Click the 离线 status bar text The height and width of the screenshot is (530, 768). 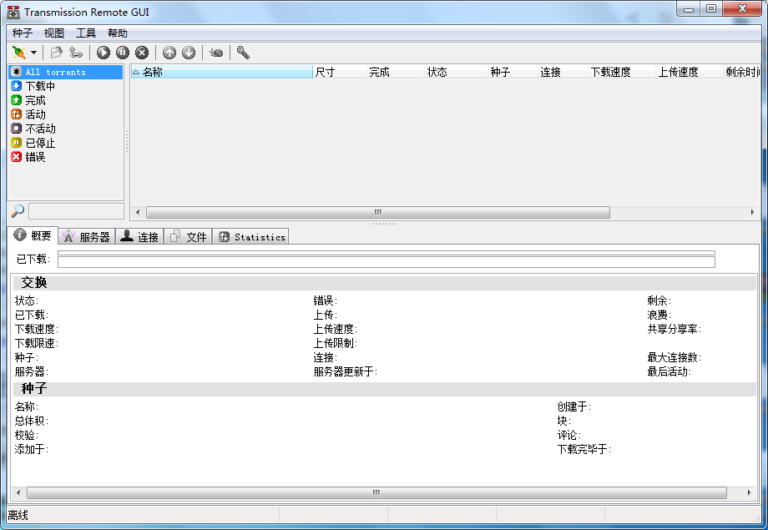click(18, 515)
